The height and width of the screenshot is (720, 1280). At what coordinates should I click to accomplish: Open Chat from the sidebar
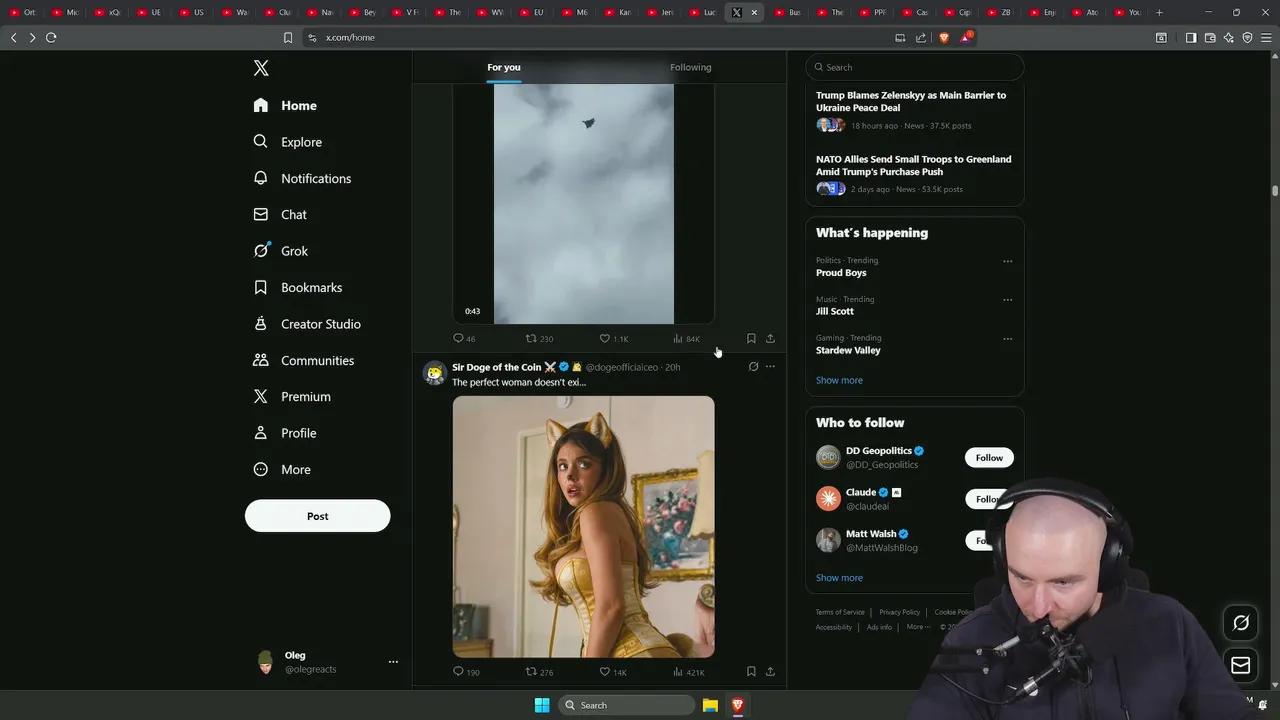(280, 214)
